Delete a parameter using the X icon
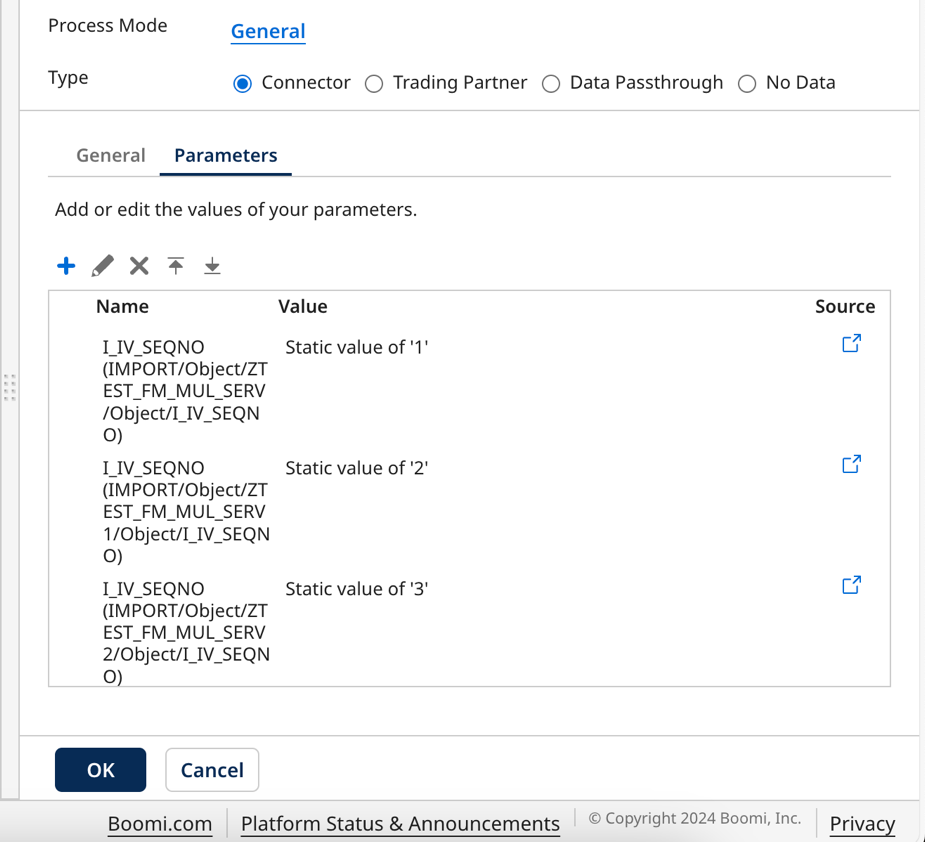Viewport: 925px width, 842px height. (138, 265)
